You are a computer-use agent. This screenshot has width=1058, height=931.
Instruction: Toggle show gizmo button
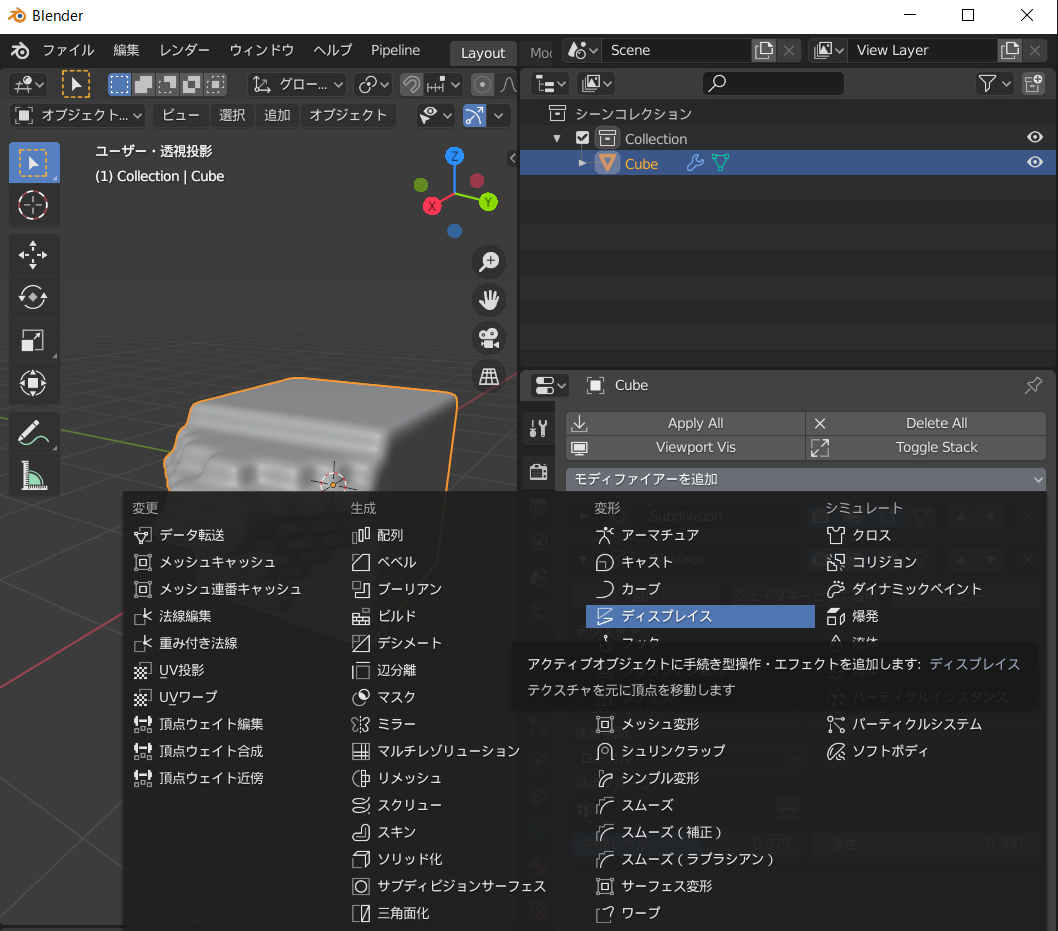474,115
